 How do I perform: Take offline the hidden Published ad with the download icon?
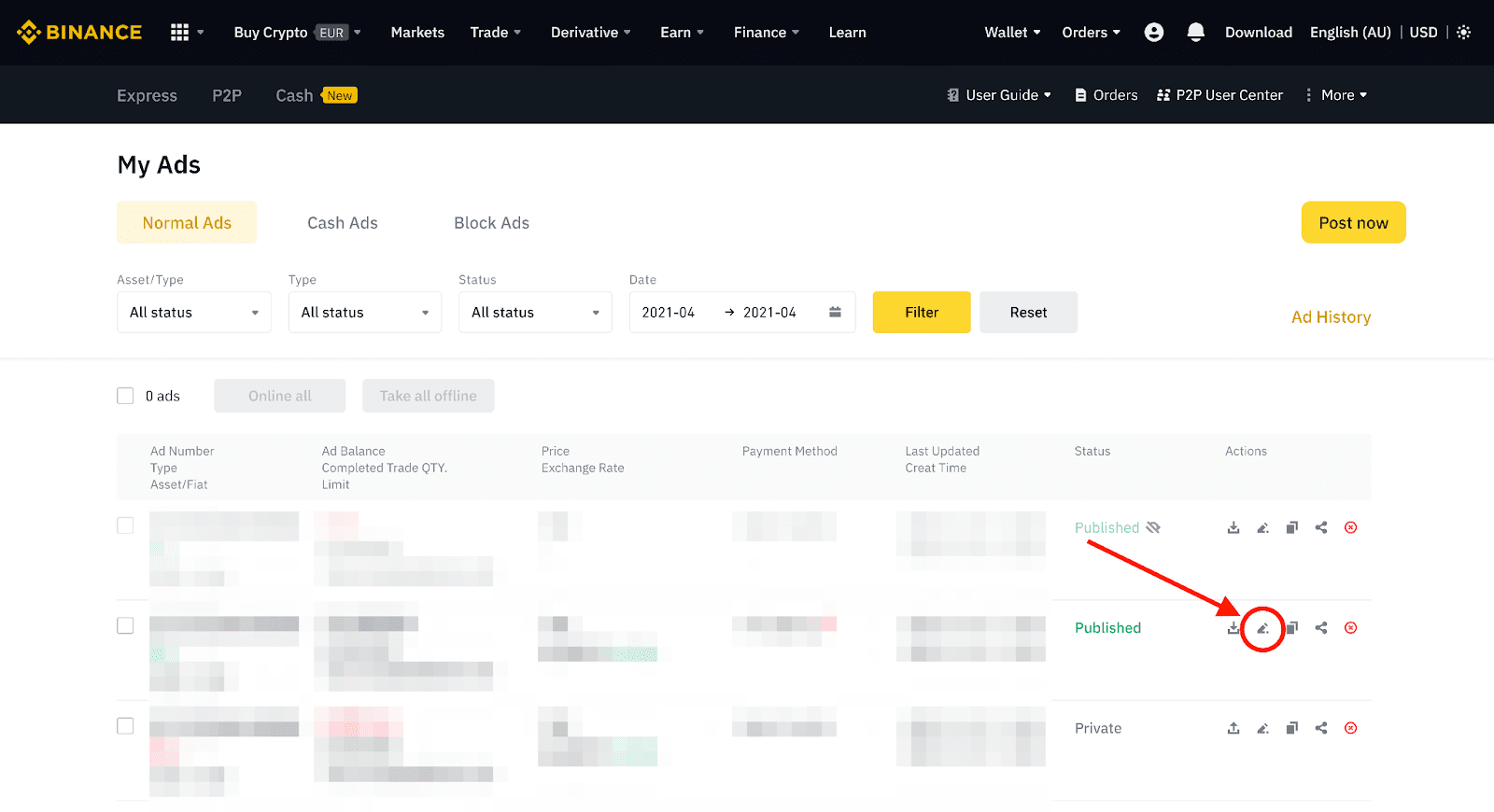coord(1233,527)
